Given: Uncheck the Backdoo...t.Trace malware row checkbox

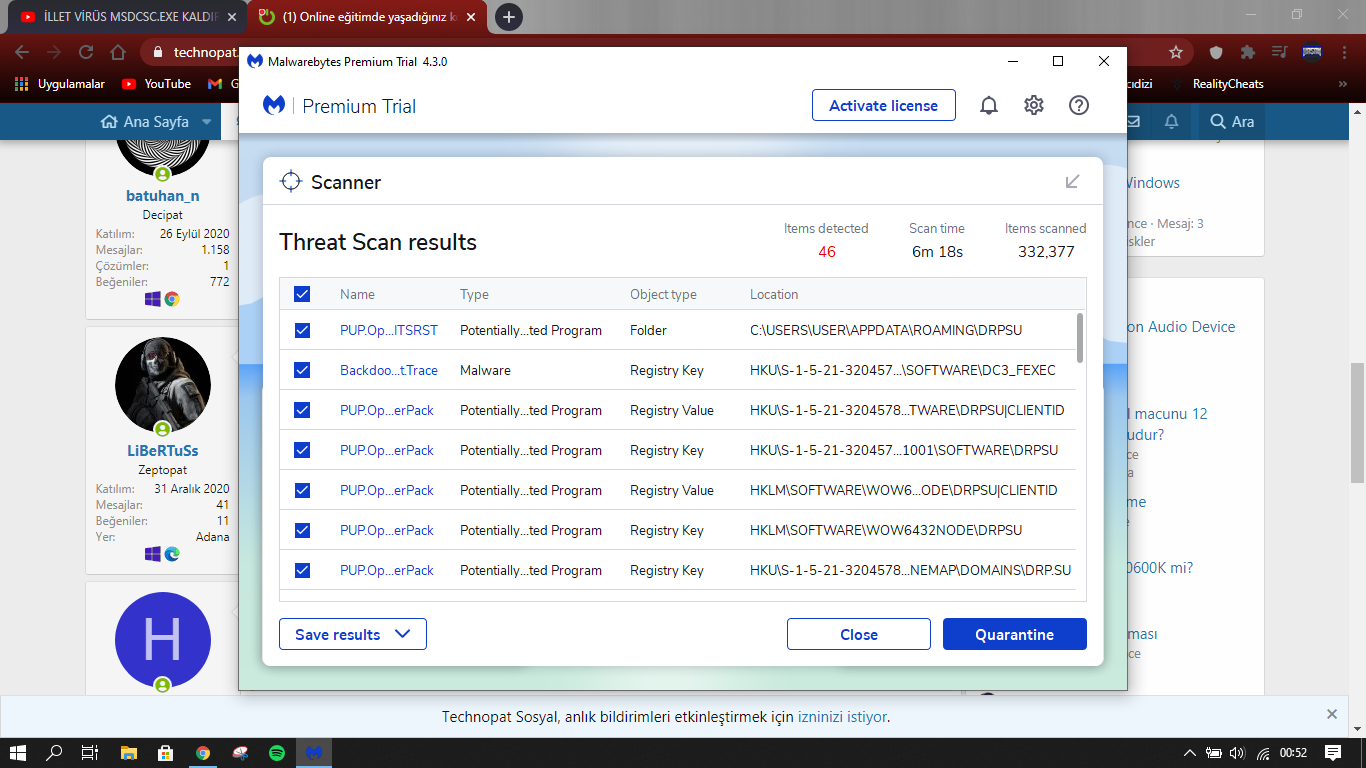Looking at the screenshot, I should (x=302, y=370).
